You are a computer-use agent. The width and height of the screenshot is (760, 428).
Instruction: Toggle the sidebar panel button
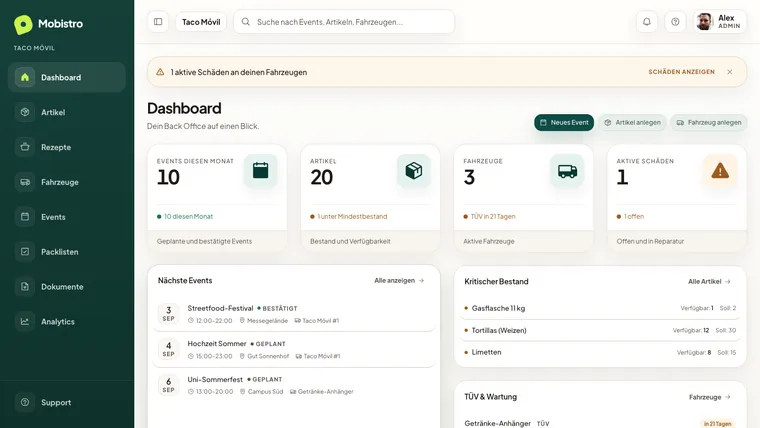[158, 22]
